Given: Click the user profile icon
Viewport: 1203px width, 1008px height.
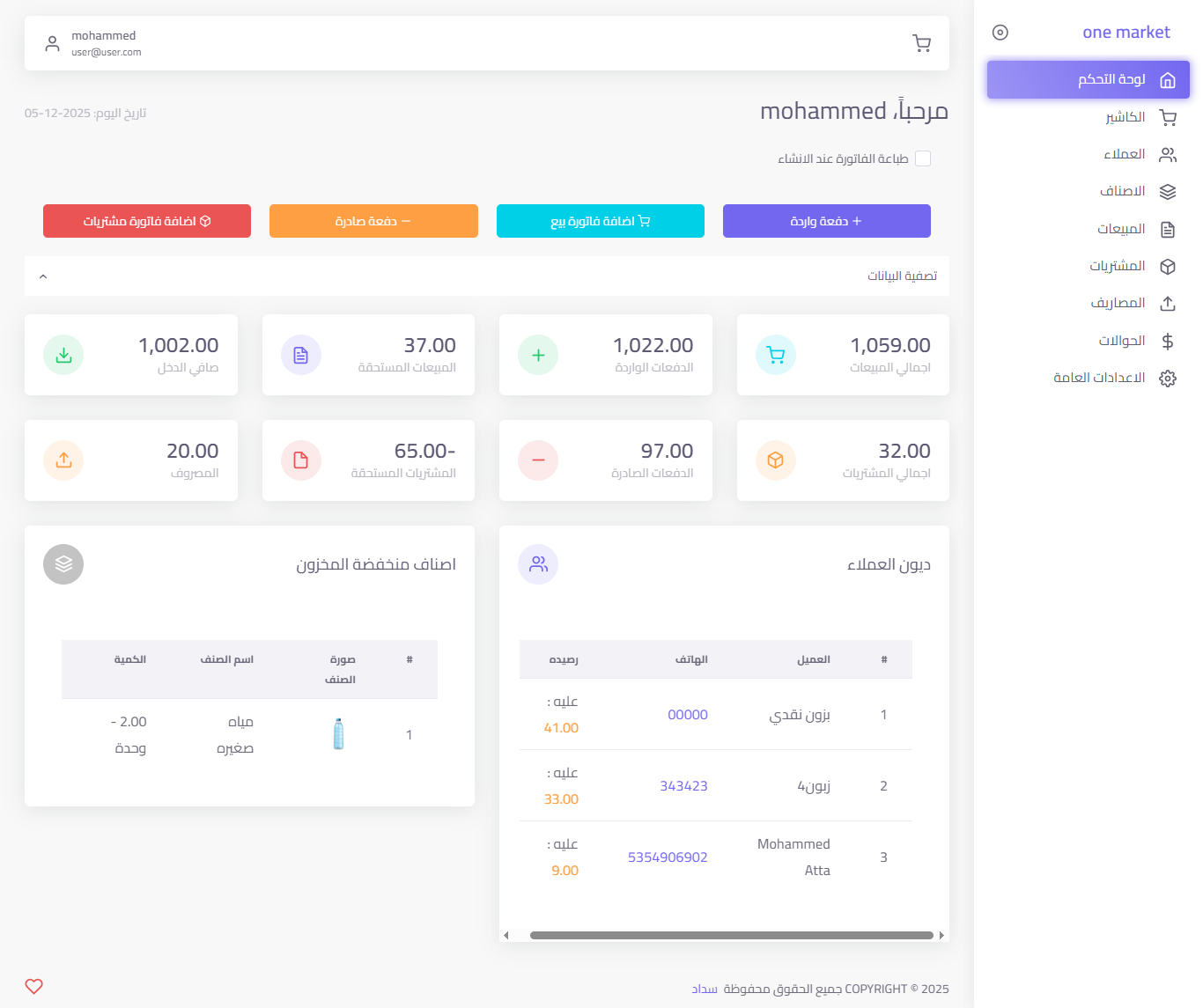Looking at the screenshot, I should (53, 43).
